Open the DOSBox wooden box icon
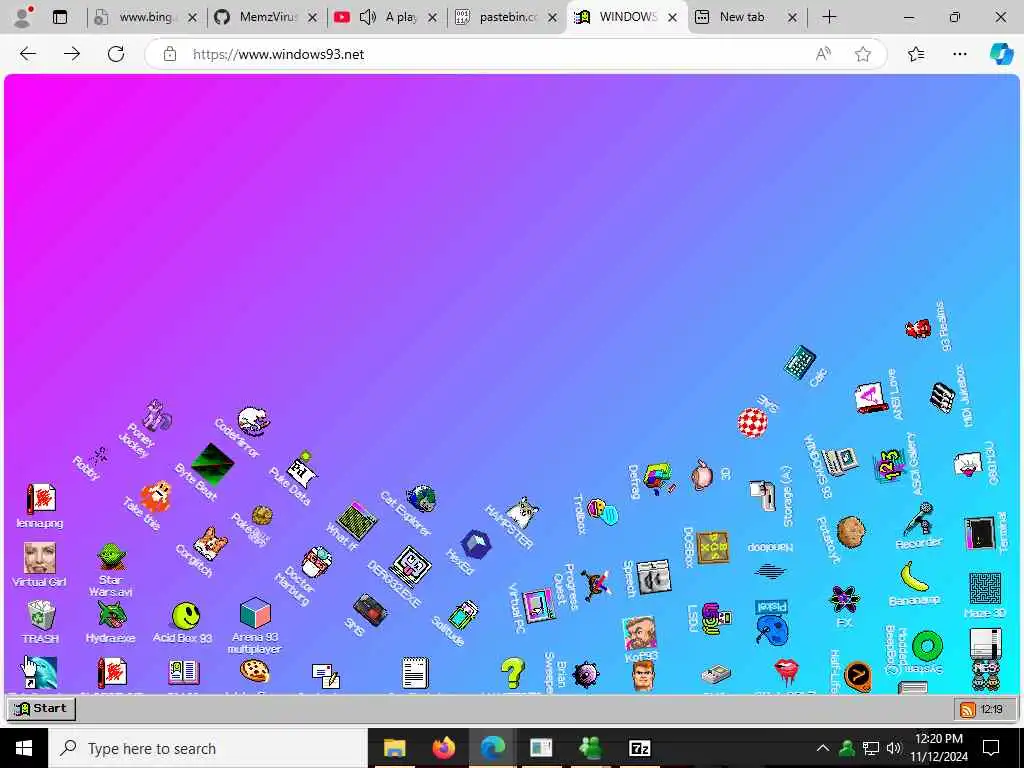 coord(712,547)
